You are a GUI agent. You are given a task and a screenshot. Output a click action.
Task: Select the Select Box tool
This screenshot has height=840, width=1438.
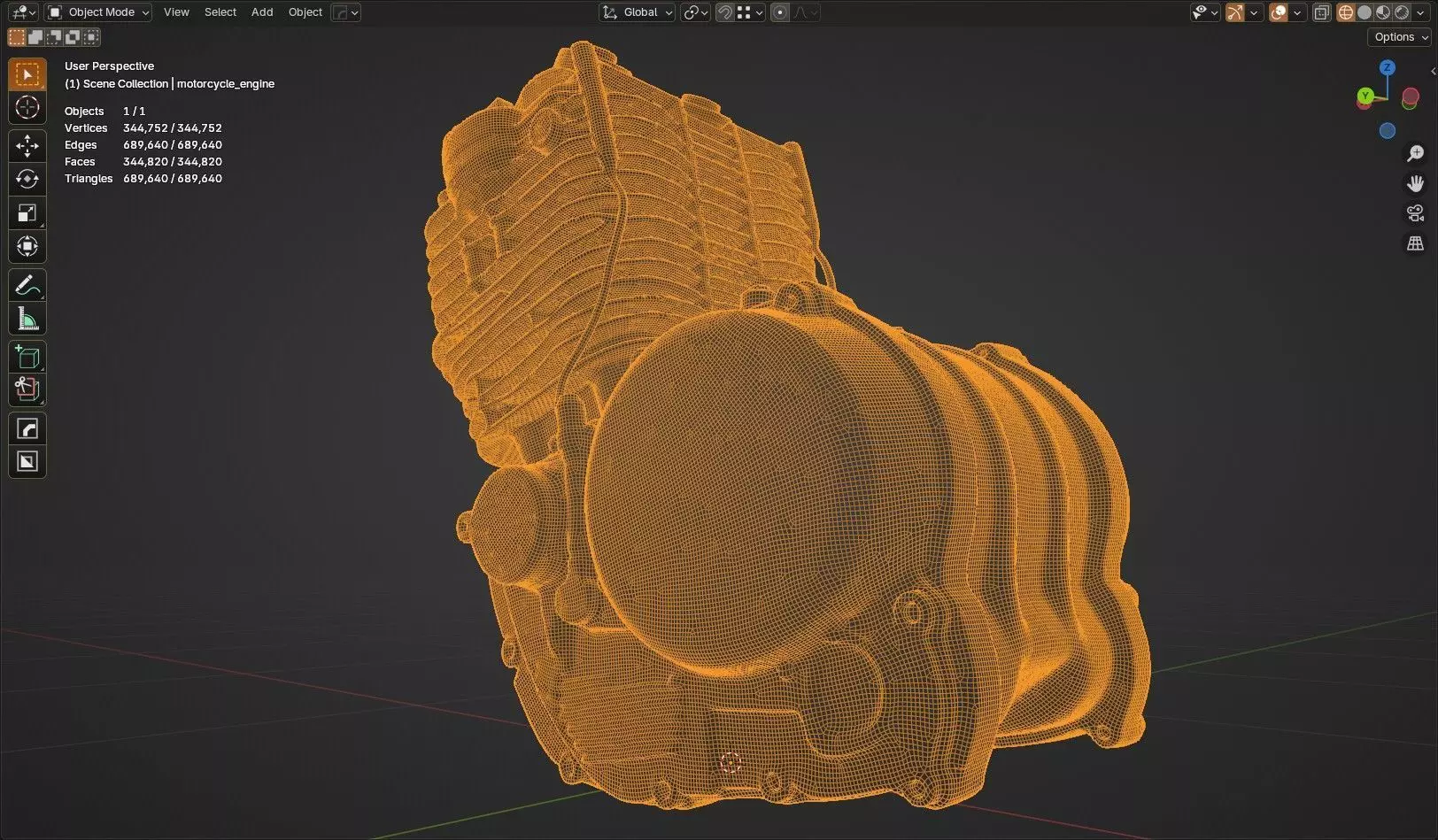click(x=27, y=75)
